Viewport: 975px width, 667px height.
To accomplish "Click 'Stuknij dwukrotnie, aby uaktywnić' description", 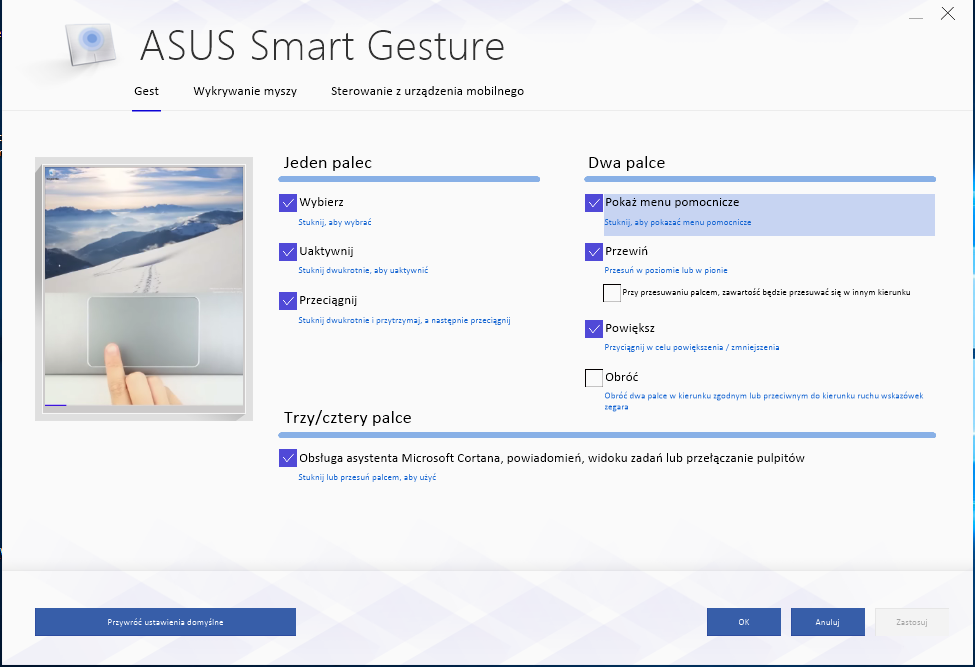I will tap(363, 270).
